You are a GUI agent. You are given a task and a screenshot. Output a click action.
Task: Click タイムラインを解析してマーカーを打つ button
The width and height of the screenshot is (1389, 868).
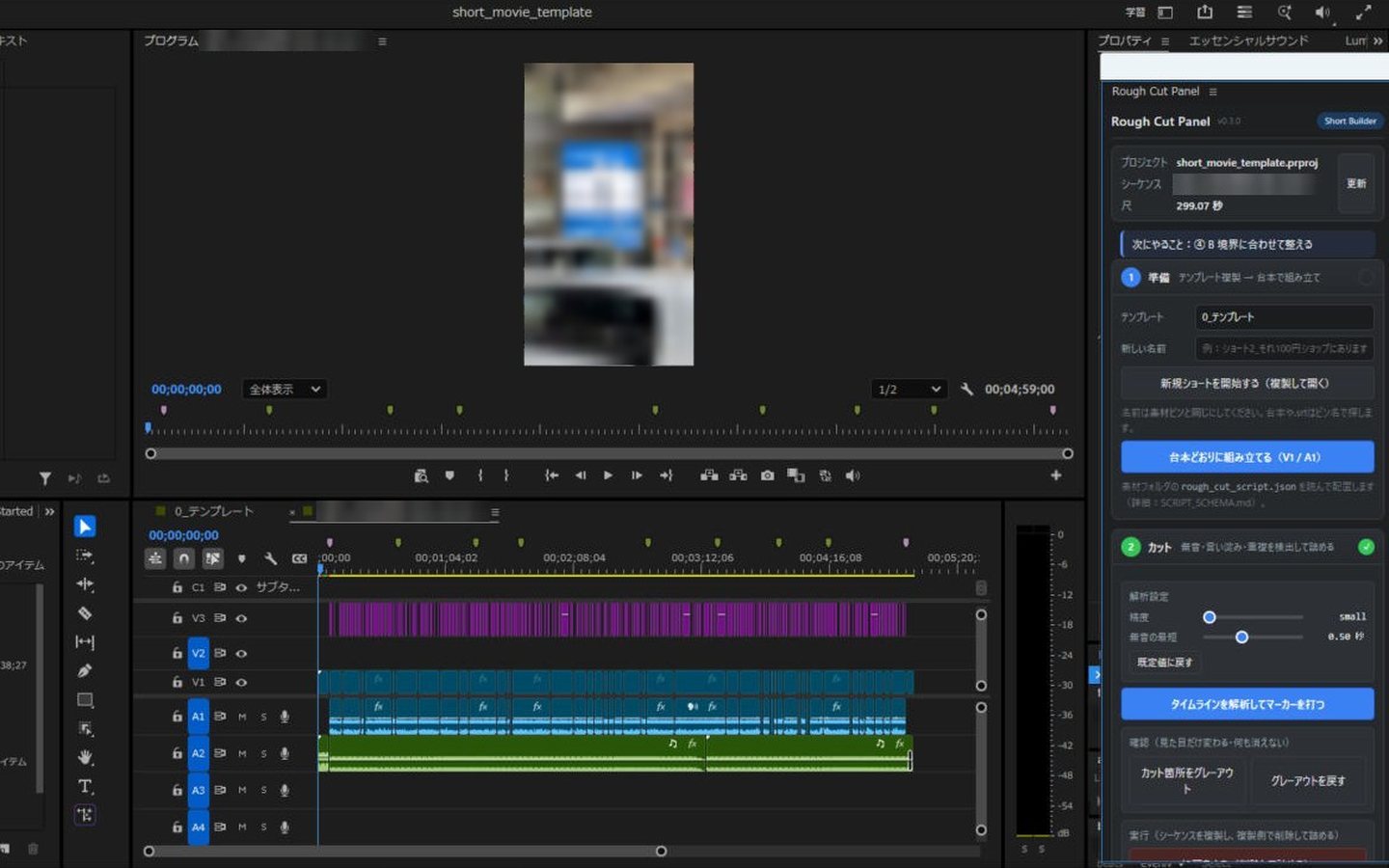click(x=1247, y=704)
